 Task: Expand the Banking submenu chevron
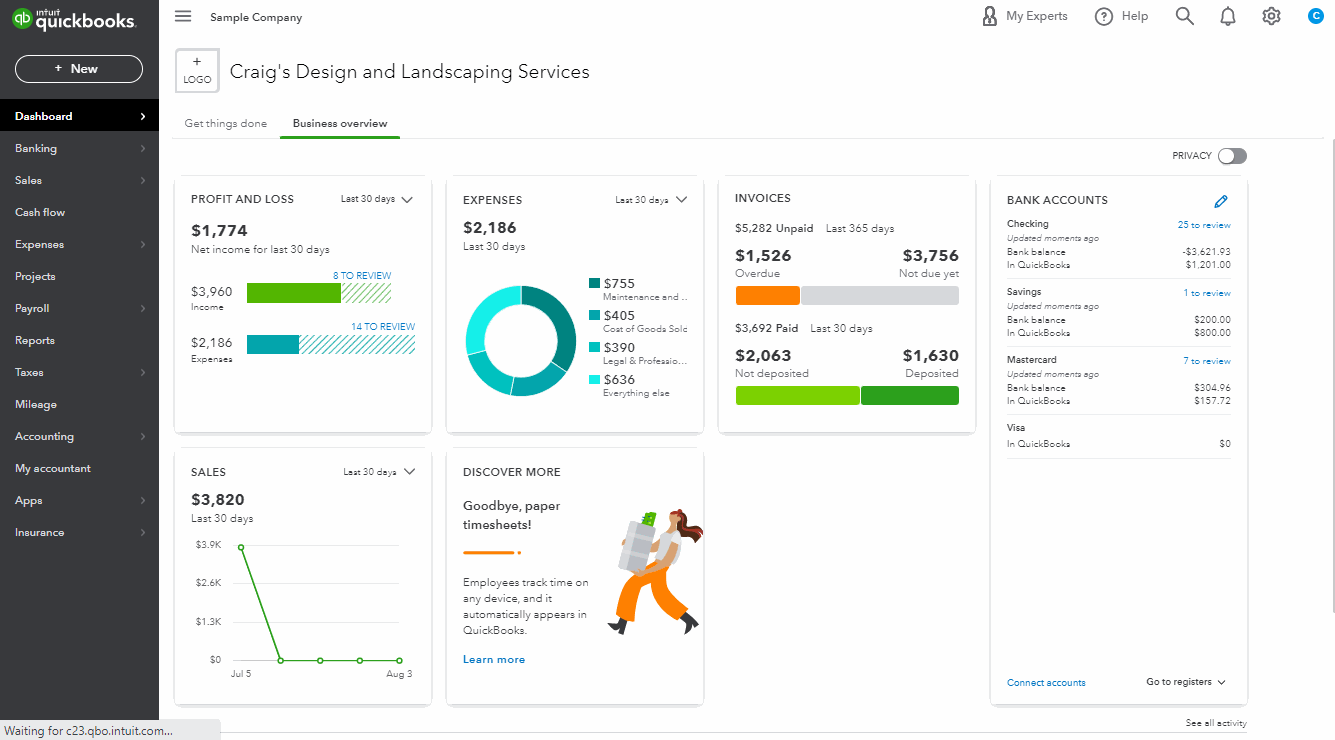coord(143,148)
